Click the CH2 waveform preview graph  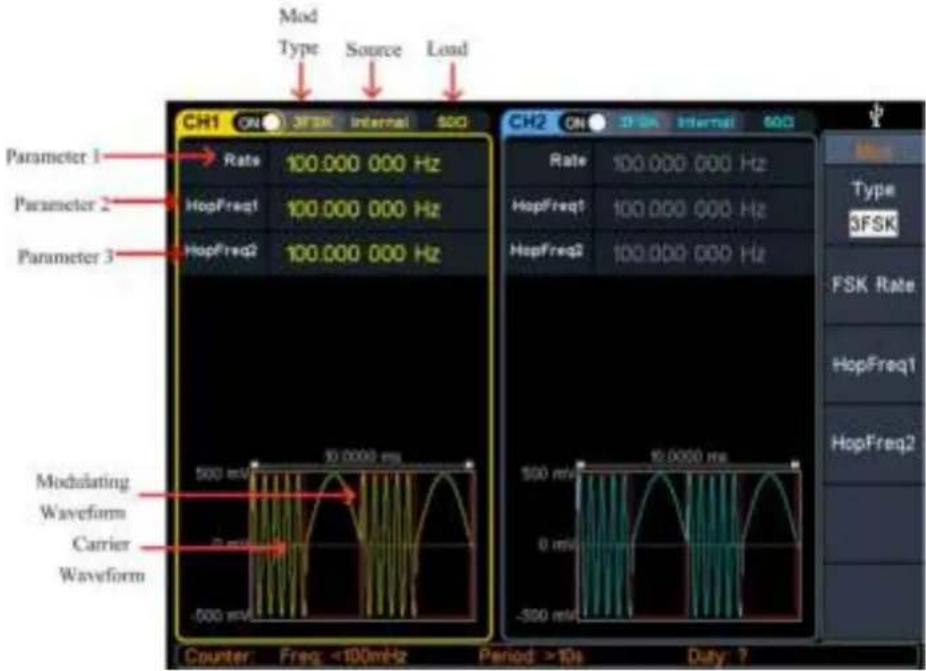click(689, 545)
